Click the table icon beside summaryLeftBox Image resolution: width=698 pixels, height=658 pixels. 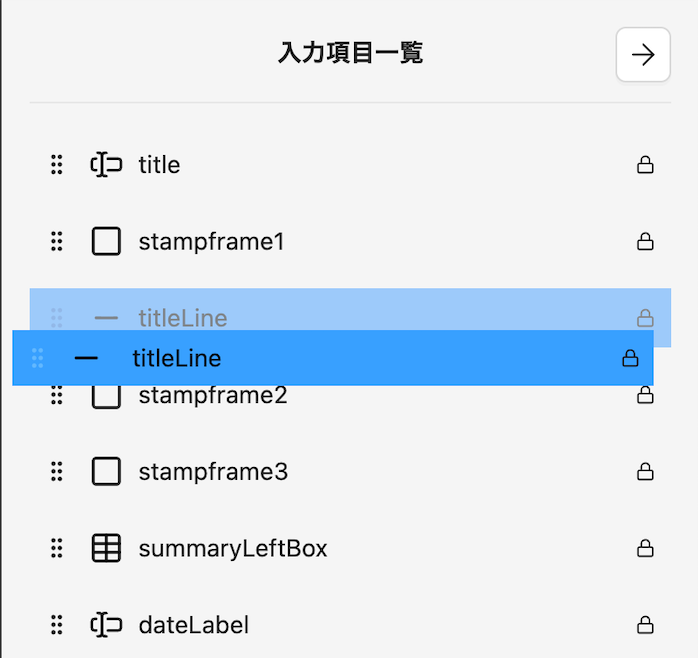[x=106, y=548]
